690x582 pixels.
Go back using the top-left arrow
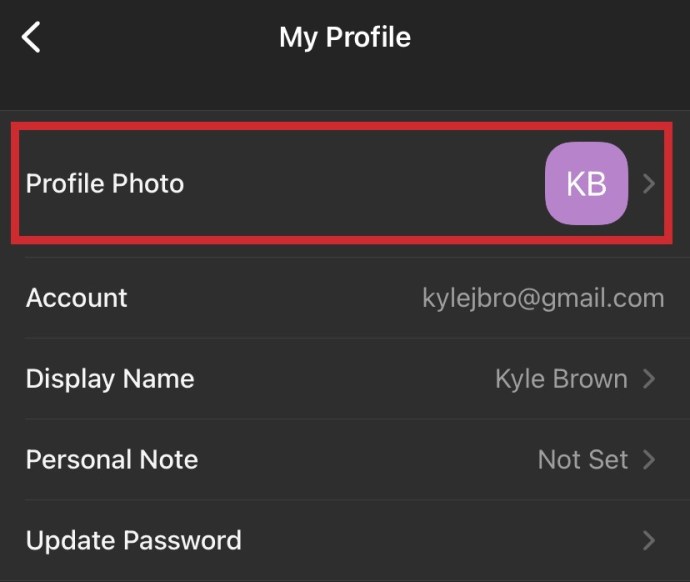pos(31,37)
